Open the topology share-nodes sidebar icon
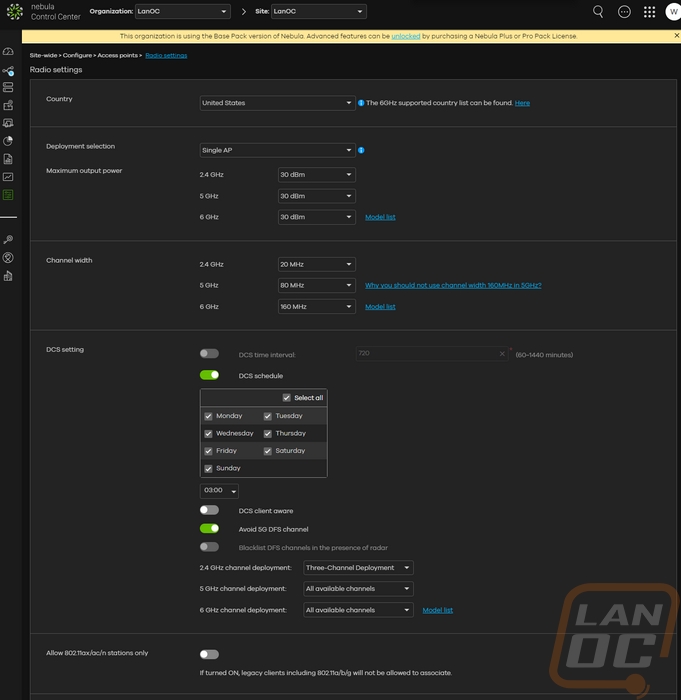This screenshot has height=700, width=681. pyautogui.click(x=8, y=70)
